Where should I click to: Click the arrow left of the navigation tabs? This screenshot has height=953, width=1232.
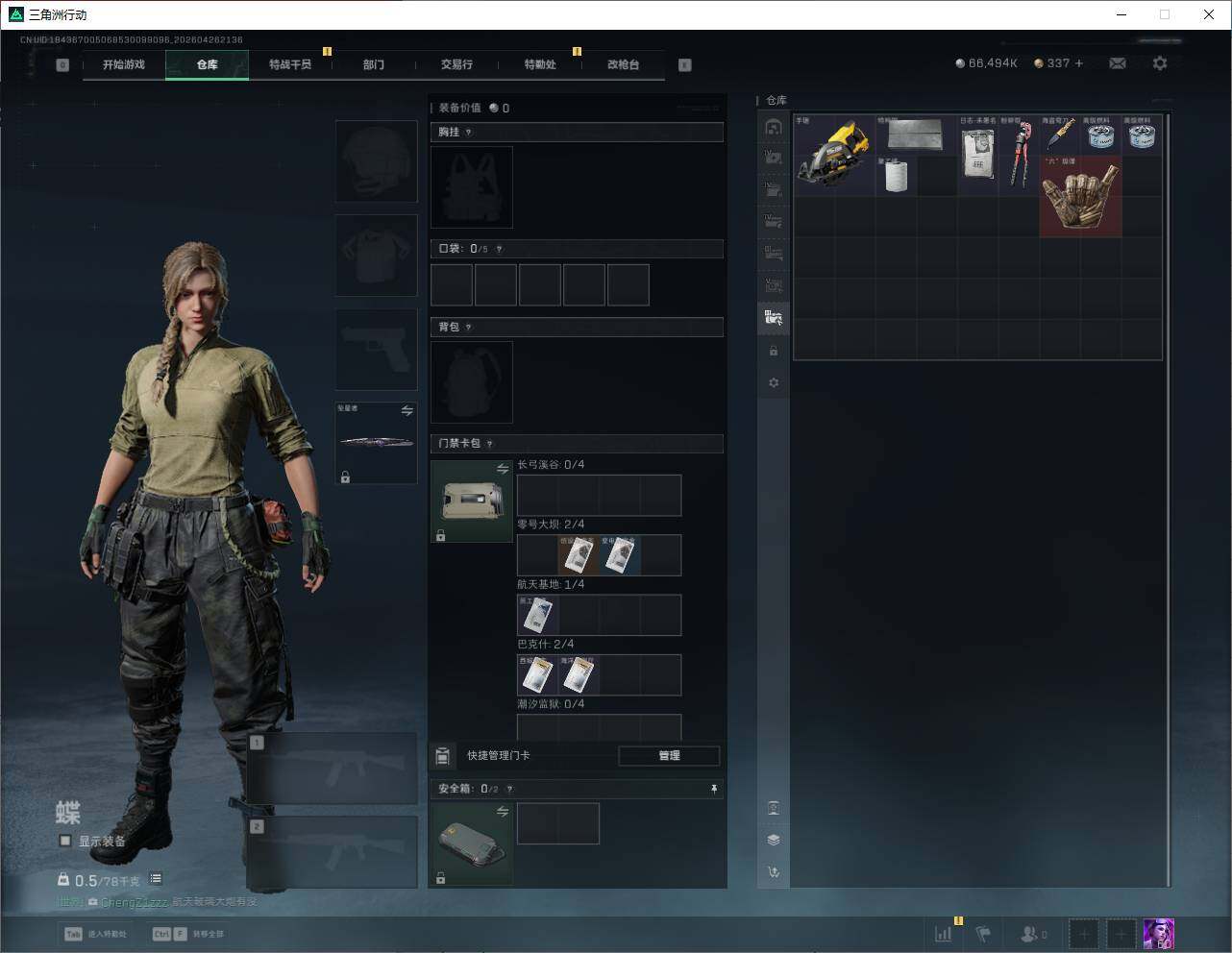[62, 65]
